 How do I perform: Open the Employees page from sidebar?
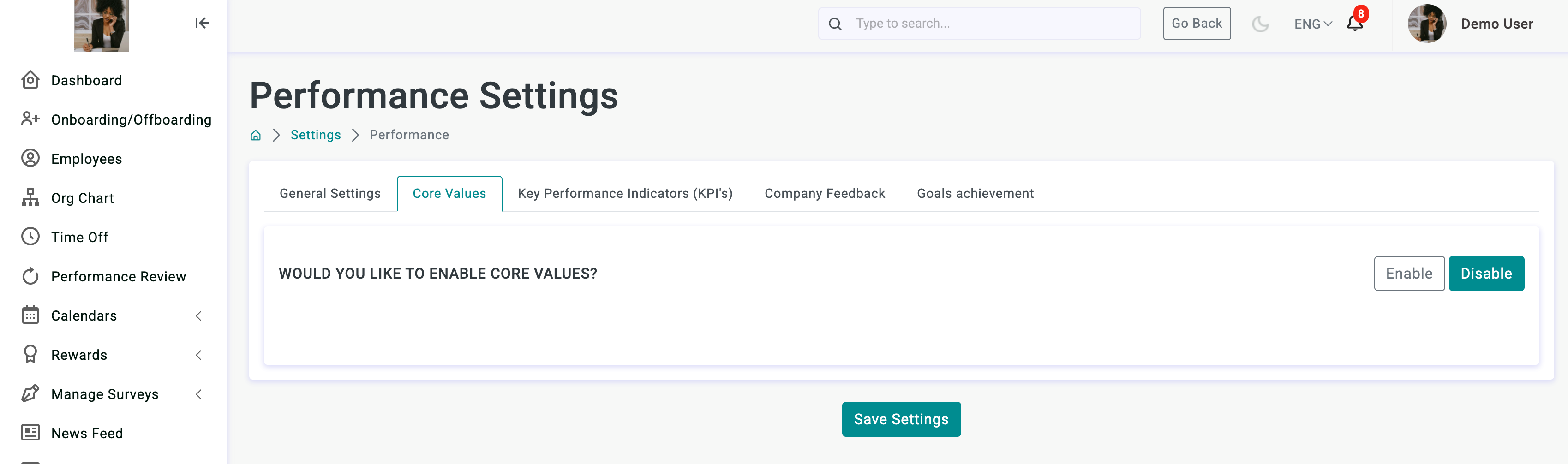click(86, 159)
